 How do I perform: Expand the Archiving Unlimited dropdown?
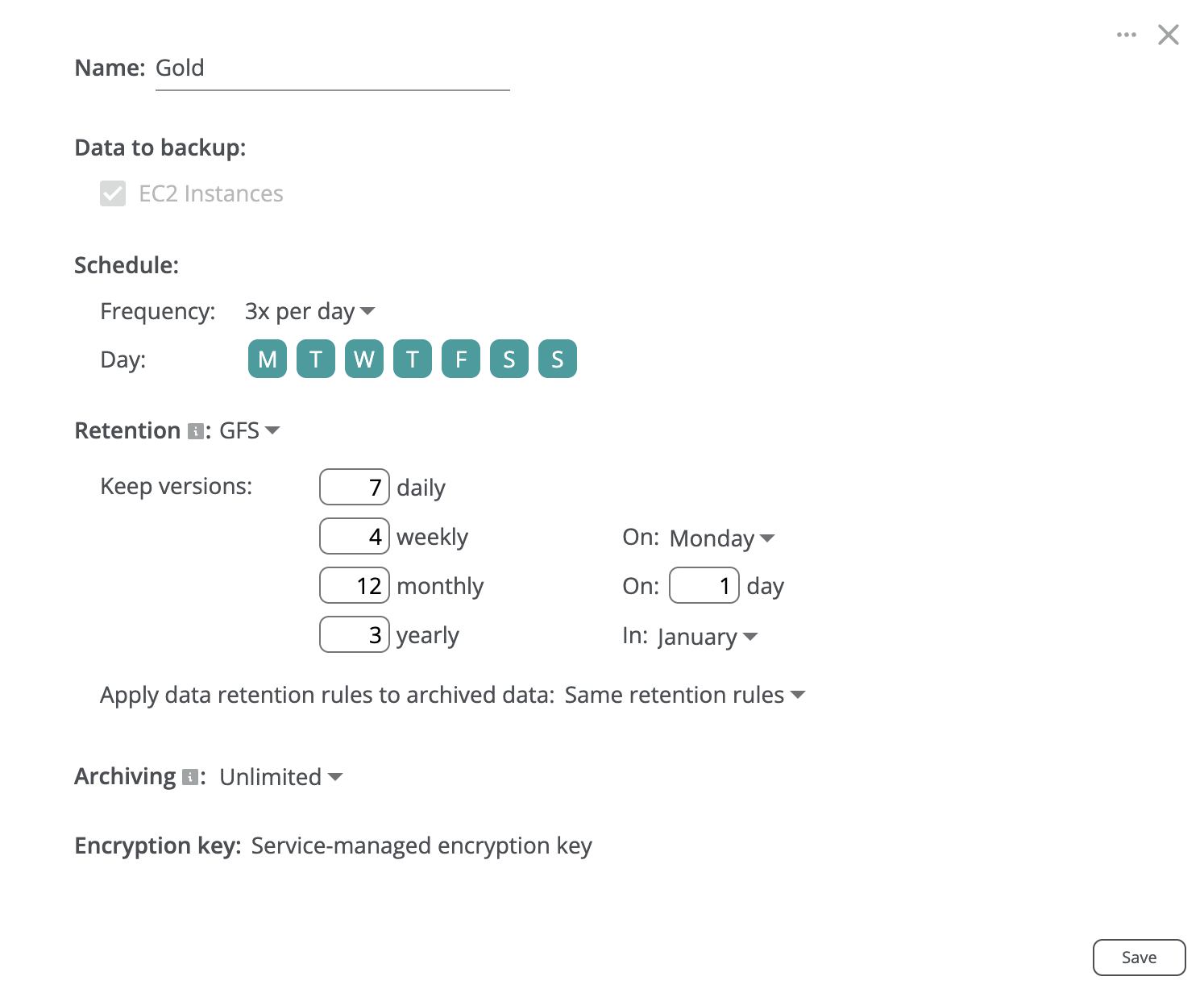click(280, 777)
